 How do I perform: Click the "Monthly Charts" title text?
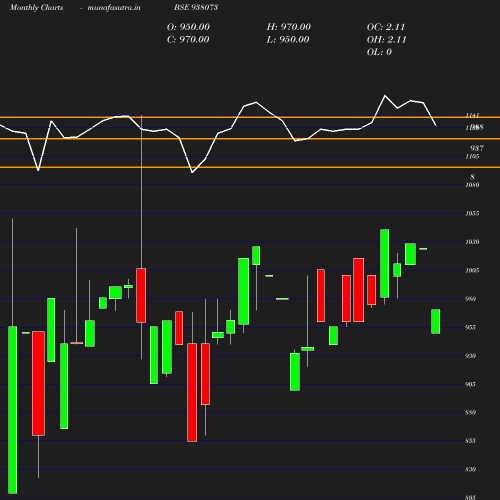(37, 7)
